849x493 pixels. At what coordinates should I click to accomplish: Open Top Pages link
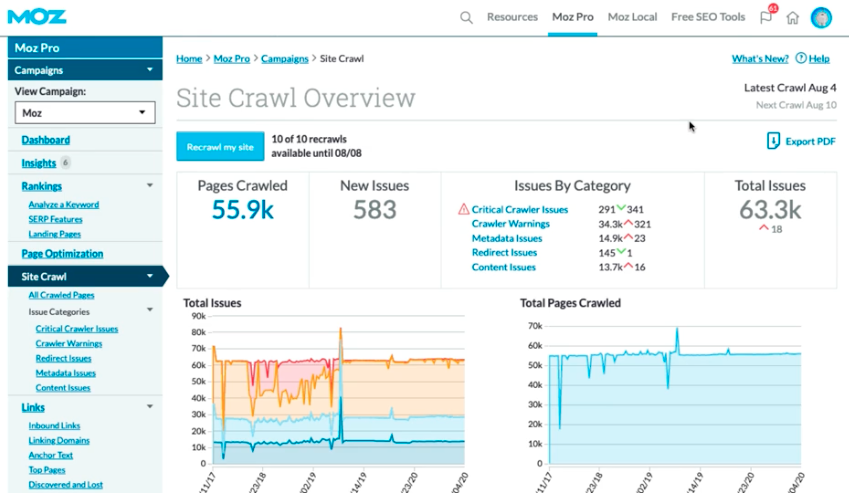pos(47,470)
